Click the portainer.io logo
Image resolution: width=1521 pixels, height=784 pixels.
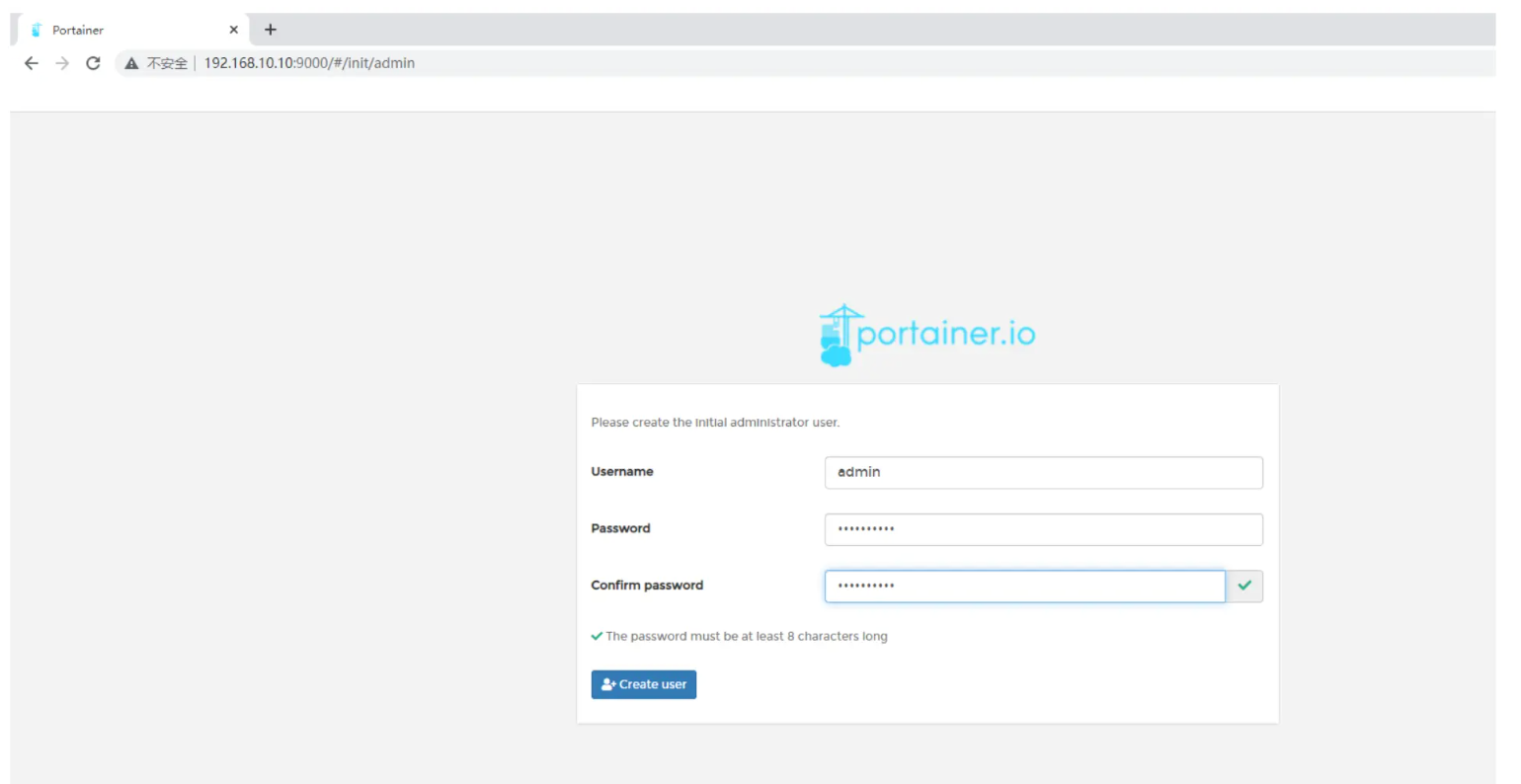click(926, 335)
